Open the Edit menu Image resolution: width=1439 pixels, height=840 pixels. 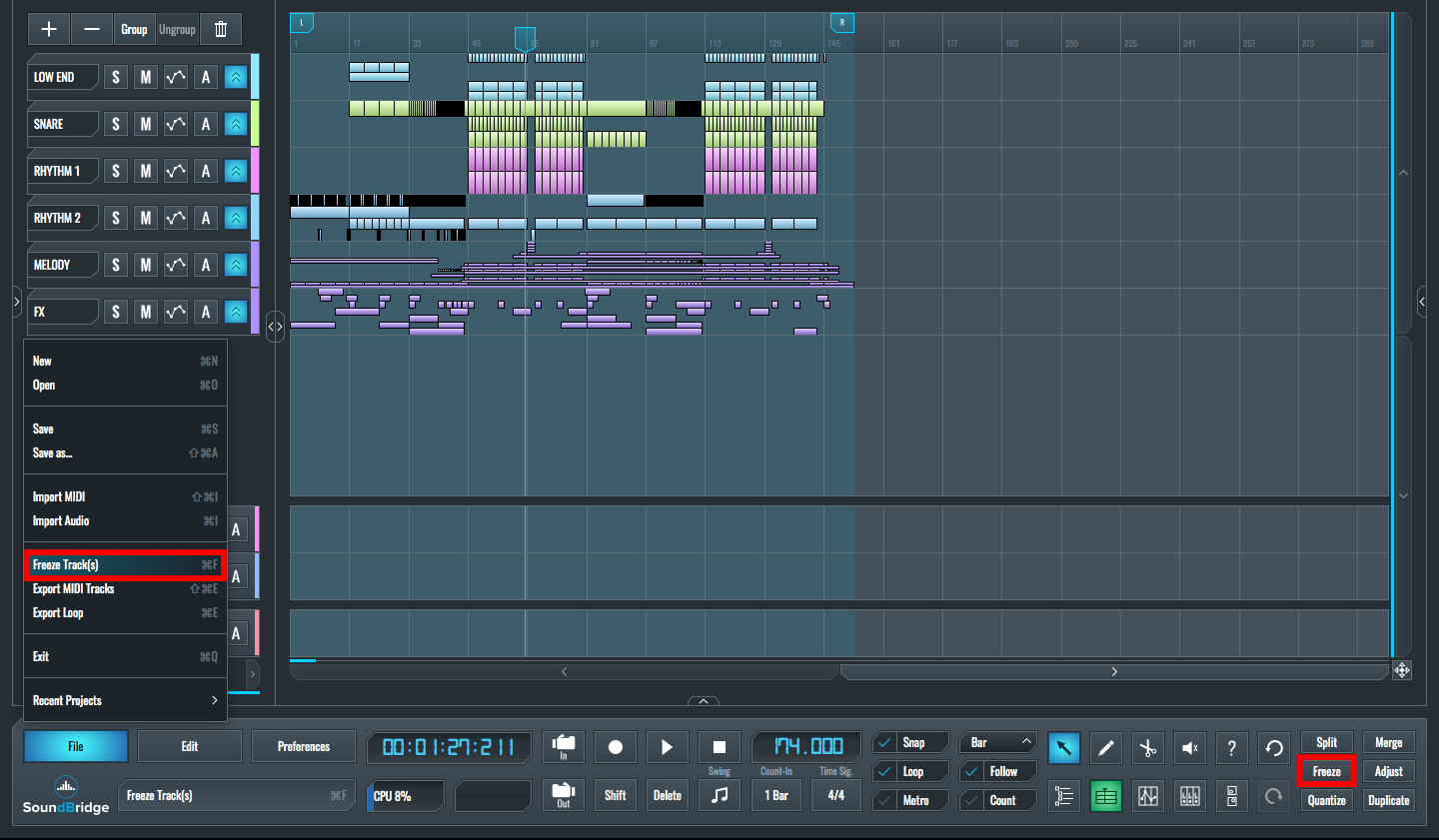coord(190,746)
